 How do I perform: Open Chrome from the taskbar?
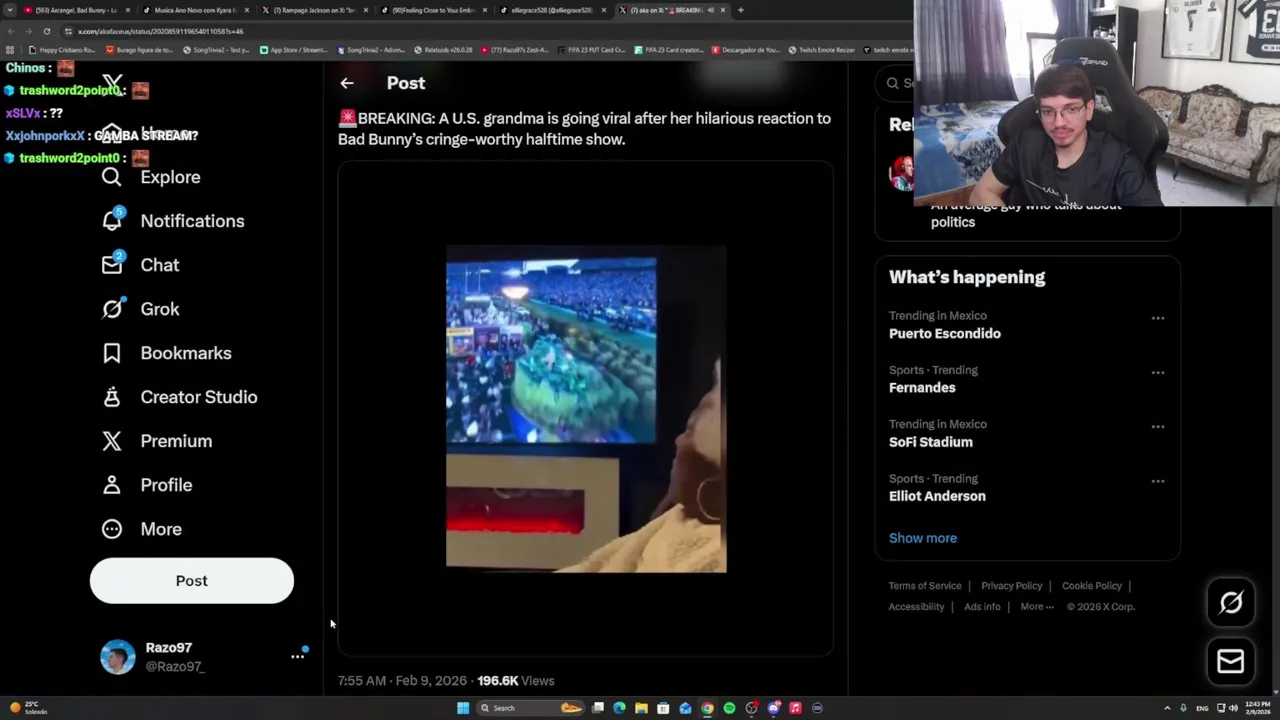(707, 708)
